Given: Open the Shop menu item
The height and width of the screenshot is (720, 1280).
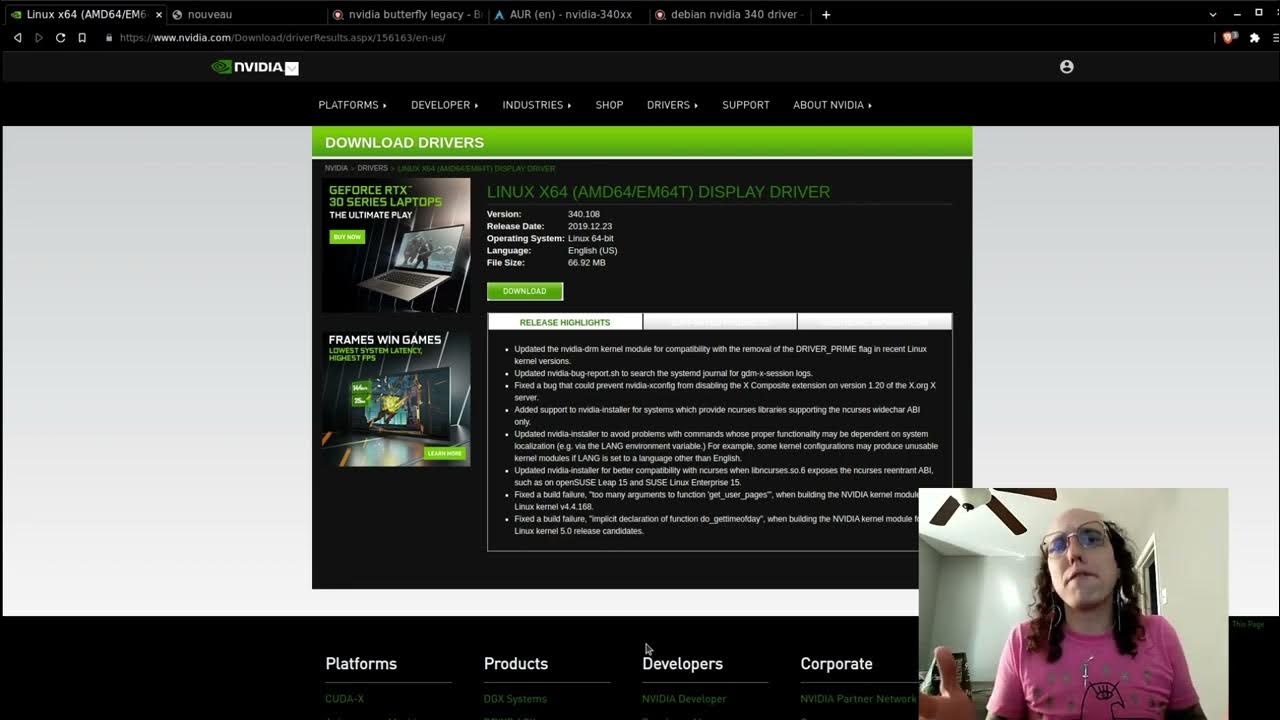Looking at the screenshot, I should coord(609,105).
